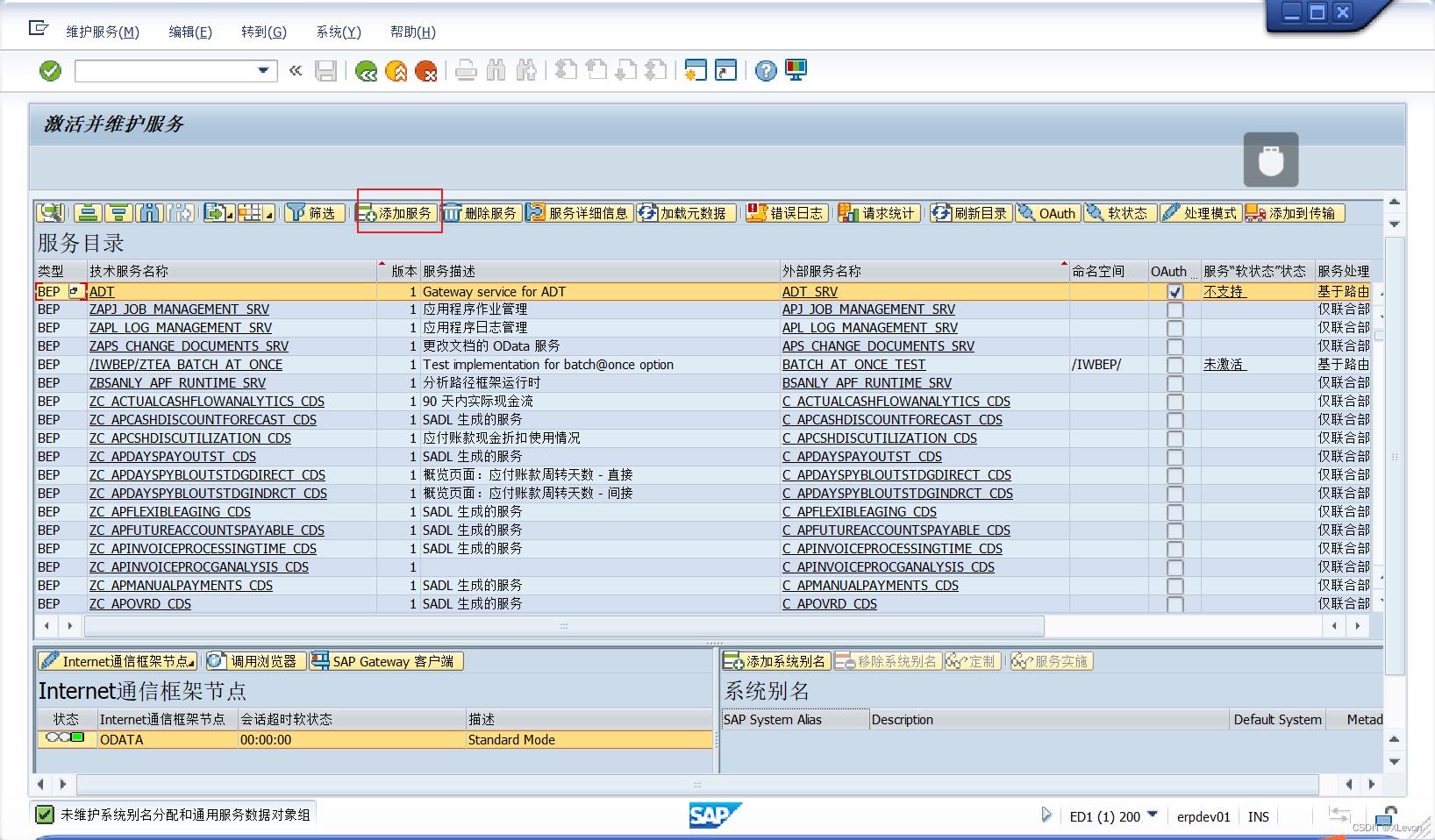Click the green checkmark Enter icon
This screenshot has height=840, width=1435.
51,71
